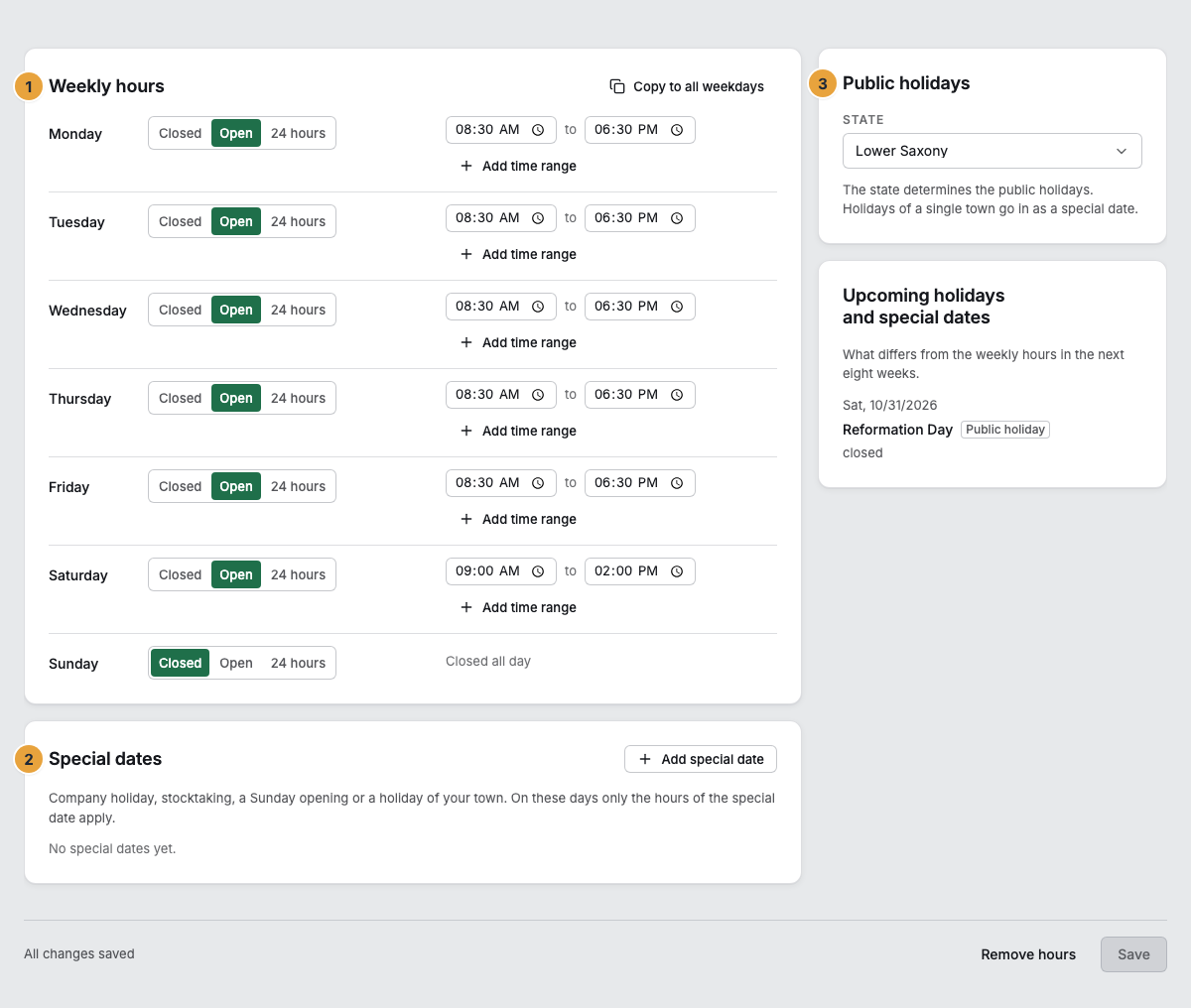Screen dimensions: 1191x1008
Task: Click the All changes saved status text
Action: coord(79,954)
